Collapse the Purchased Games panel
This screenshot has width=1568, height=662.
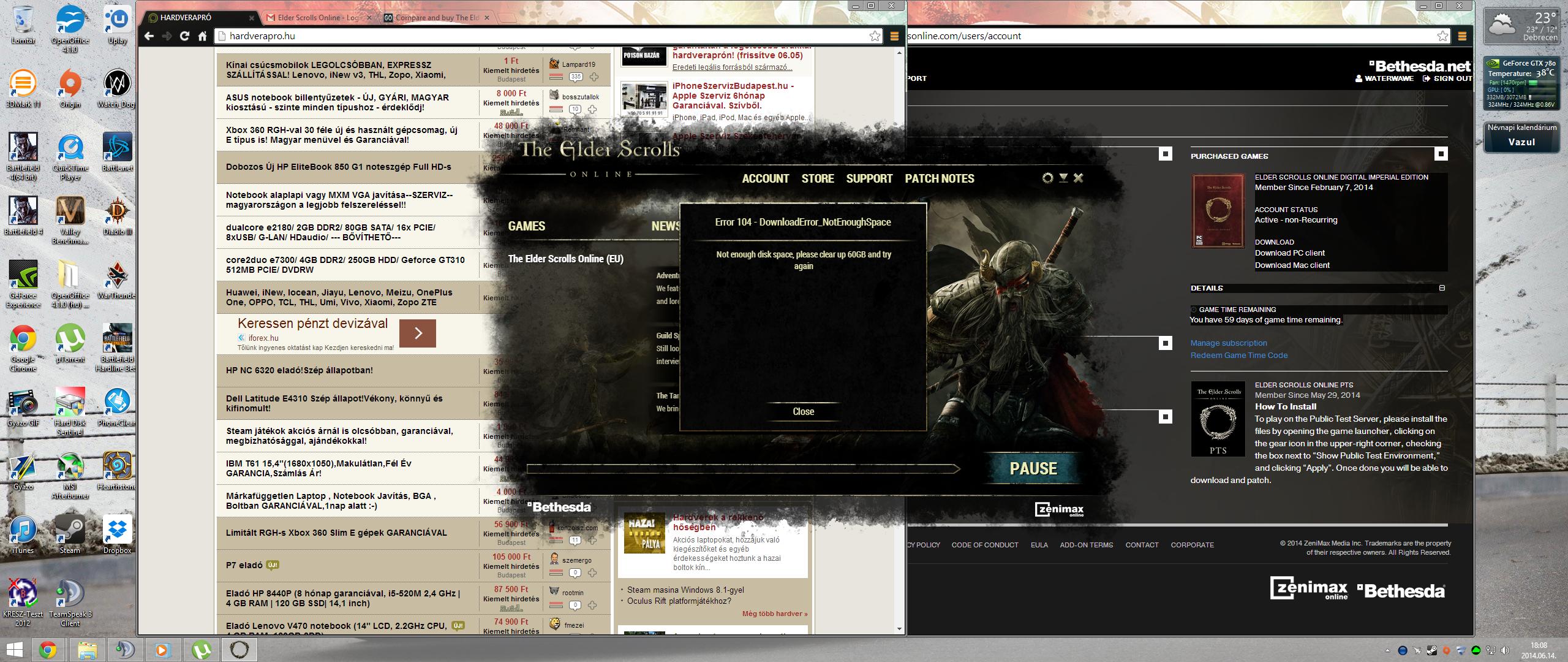point(1441,154)
